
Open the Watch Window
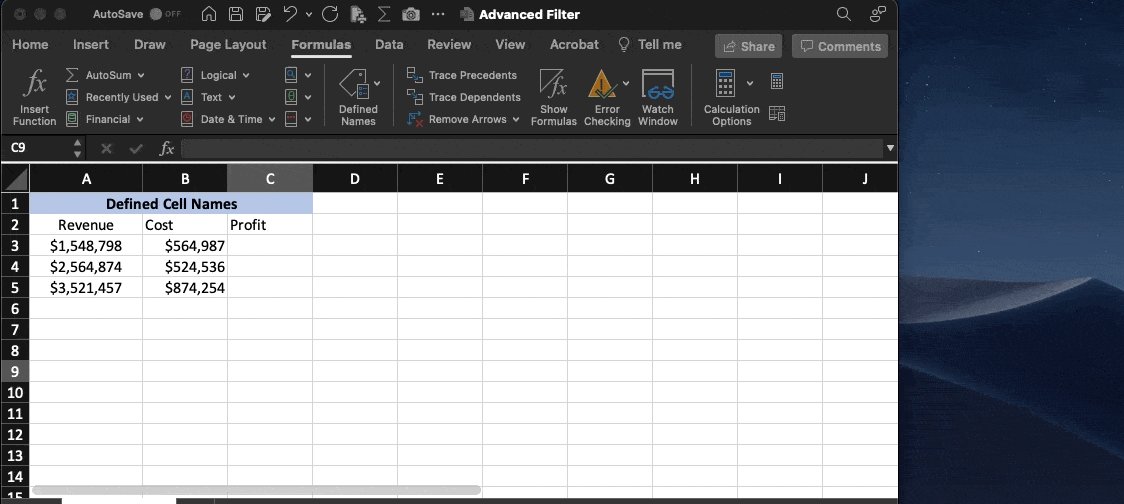coord(657,98)
